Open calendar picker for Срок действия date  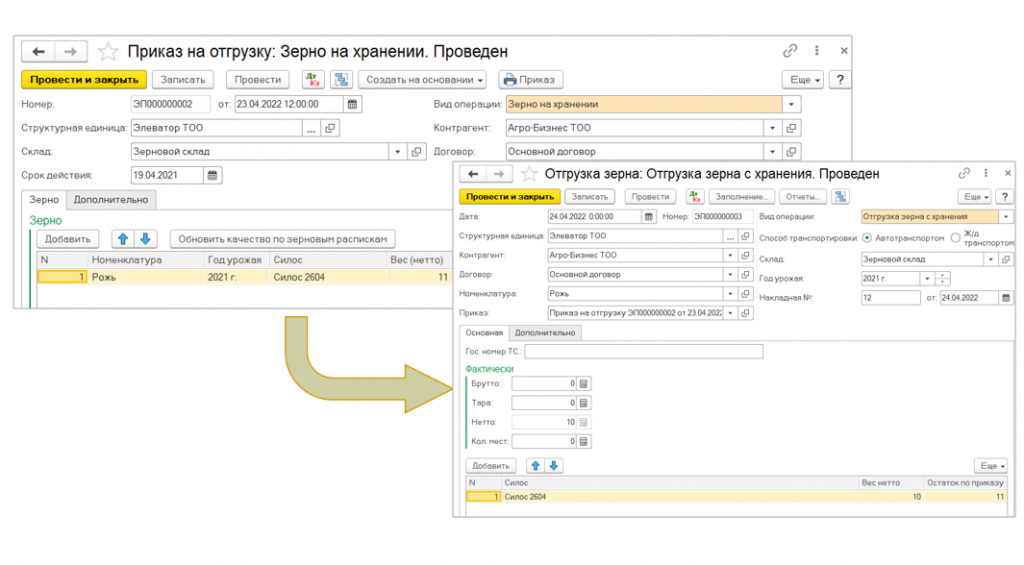pos(213,175)
